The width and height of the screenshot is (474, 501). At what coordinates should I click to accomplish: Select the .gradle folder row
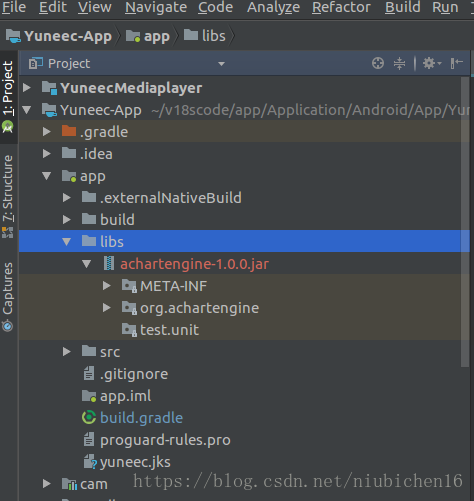pos(244,132)
